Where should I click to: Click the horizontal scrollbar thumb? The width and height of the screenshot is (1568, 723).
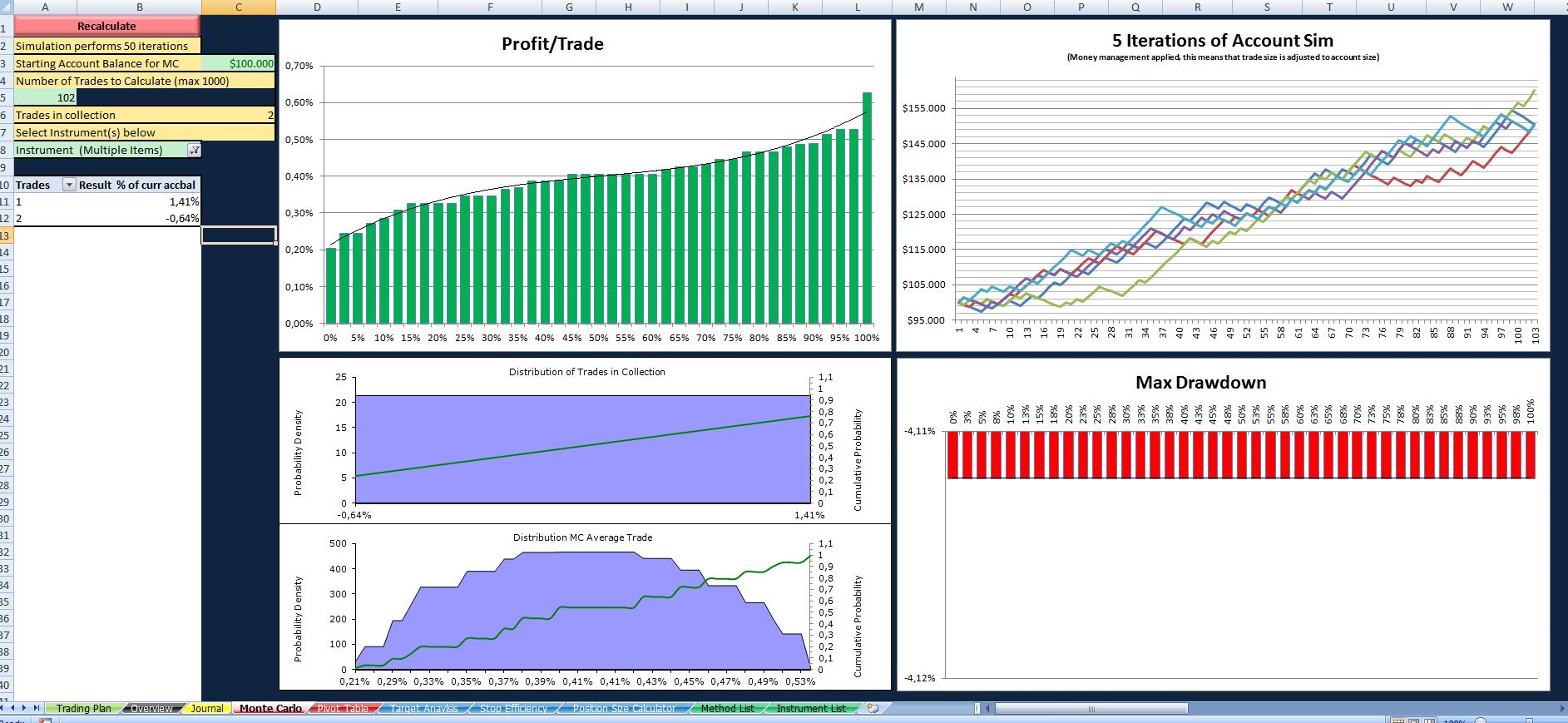click(1091, 709)
